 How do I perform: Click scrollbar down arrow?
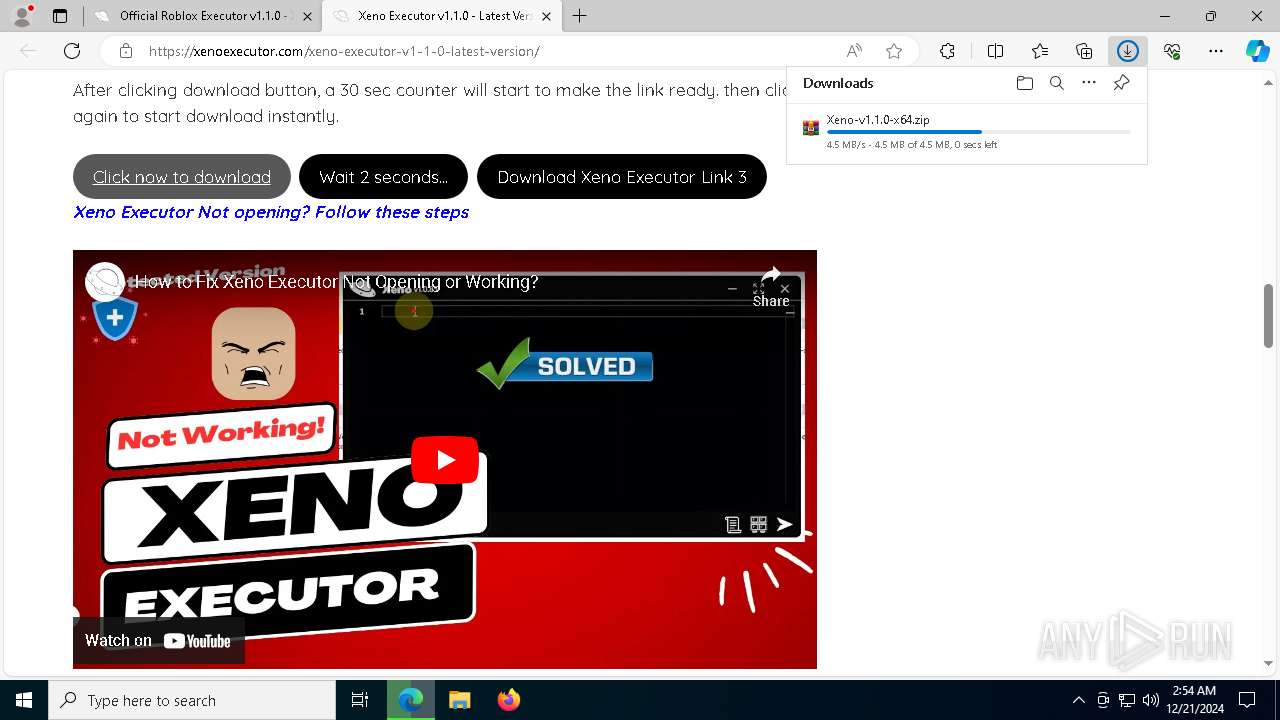pyautogui.click(x=1268, y=662)
